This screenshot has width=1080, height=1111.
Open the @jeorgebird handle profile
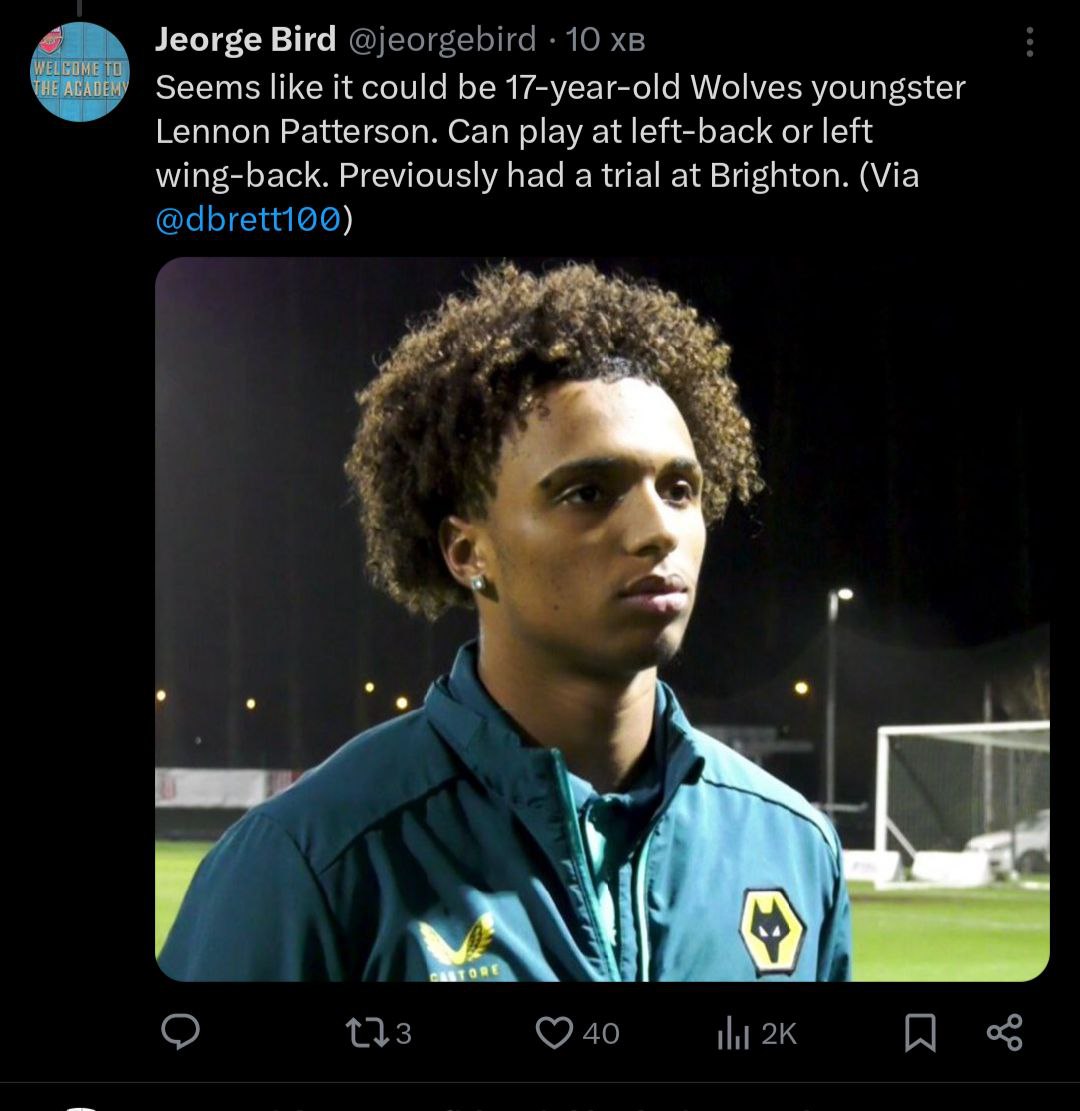point(442,40)
